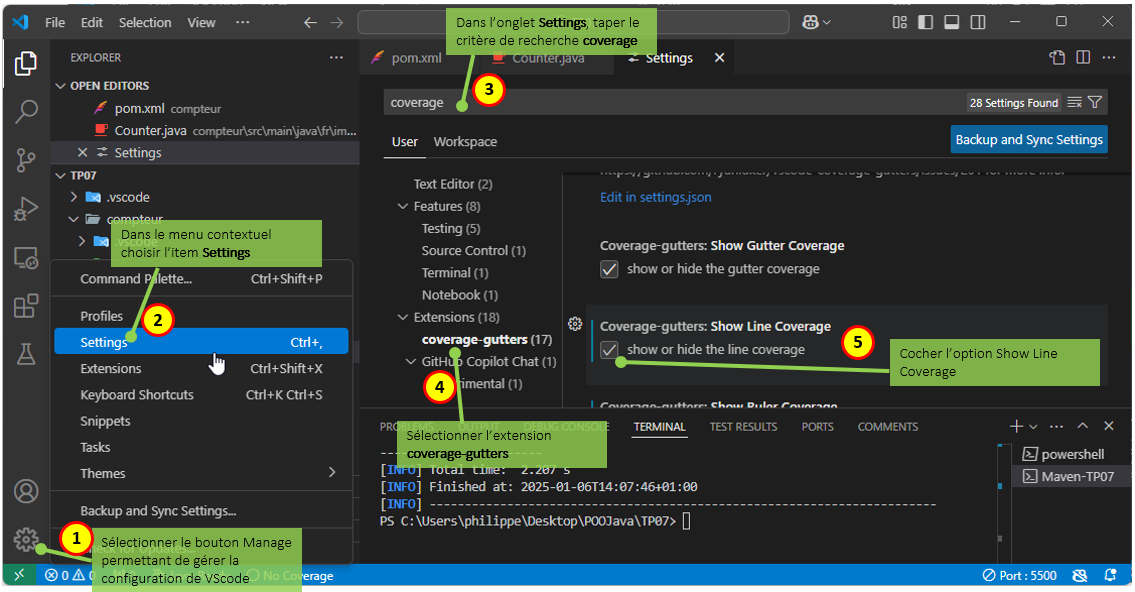Open the Source Control view icon
The width and height of the screenshot is (1135, 592).
point(26,160)
